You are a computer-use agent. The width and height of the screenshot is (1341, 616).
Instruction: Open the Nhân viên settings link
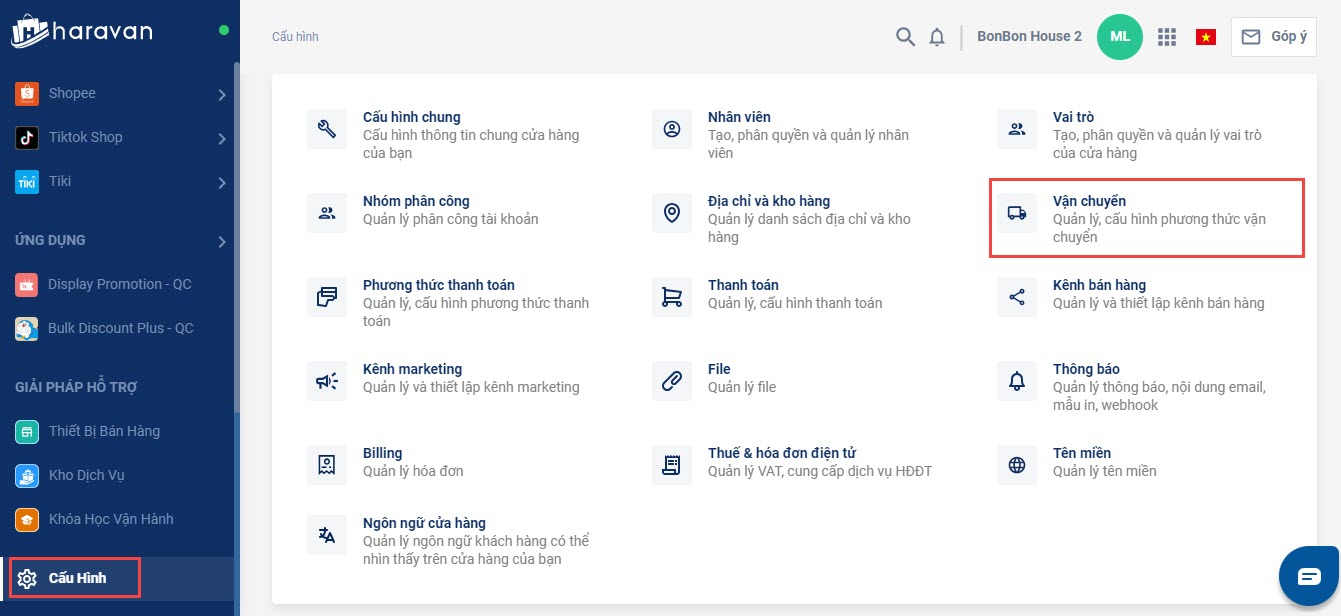coord(739,117)
